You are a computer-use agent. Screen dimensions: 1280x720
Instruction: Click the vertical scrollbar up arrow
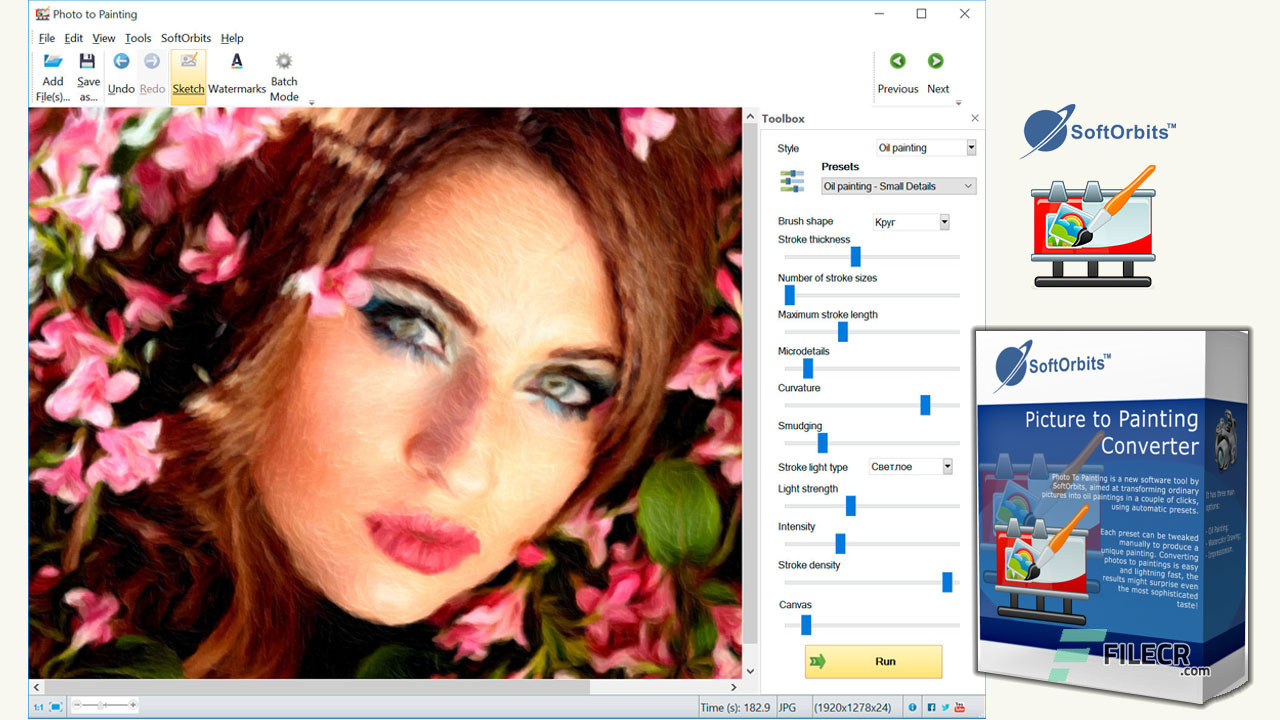point(751,116)
